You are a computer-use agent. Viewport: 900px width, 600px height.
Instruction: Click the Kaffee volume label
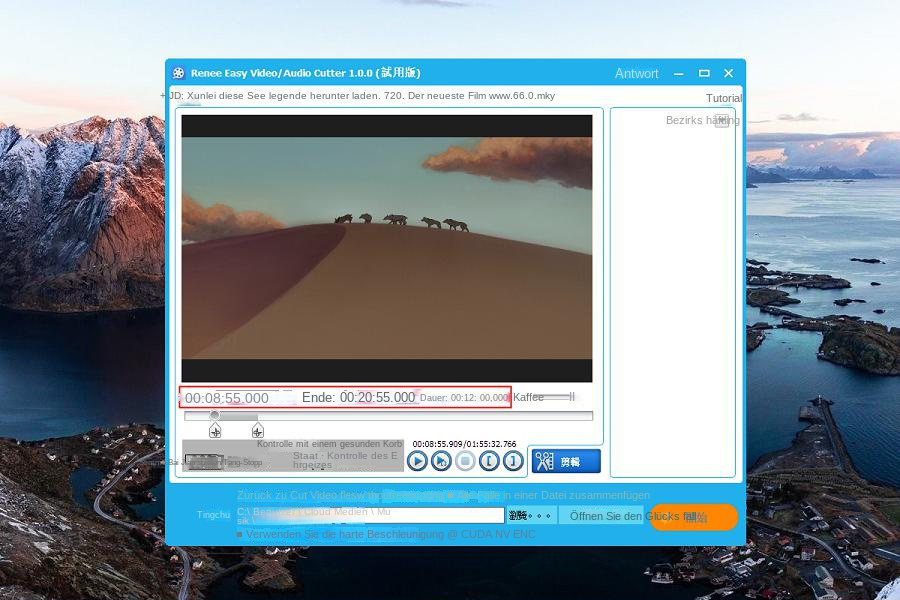528,397
